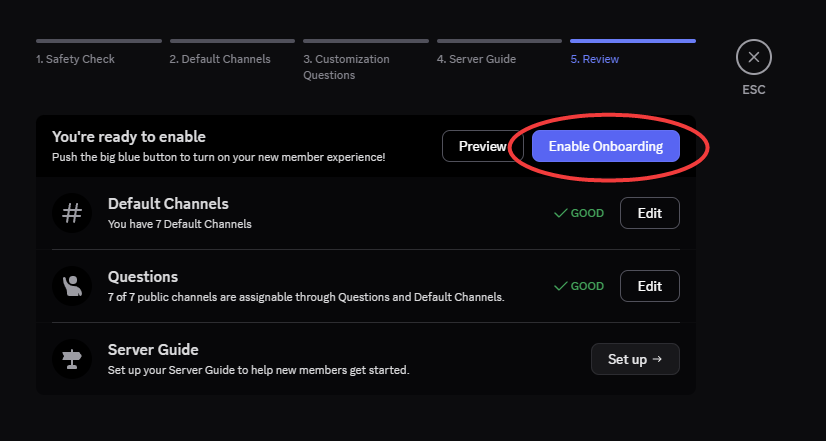Screen dimensions: 826x441
Task: Edit the Default Channels settings
Action: pos(649,213)
